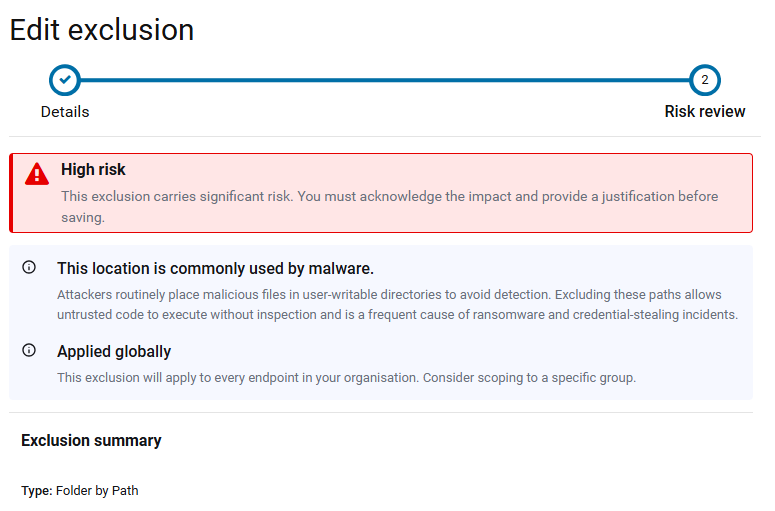Click the progress line between wizard steps
The width and height of the screenshot is (775, 511).
[385, 80]
